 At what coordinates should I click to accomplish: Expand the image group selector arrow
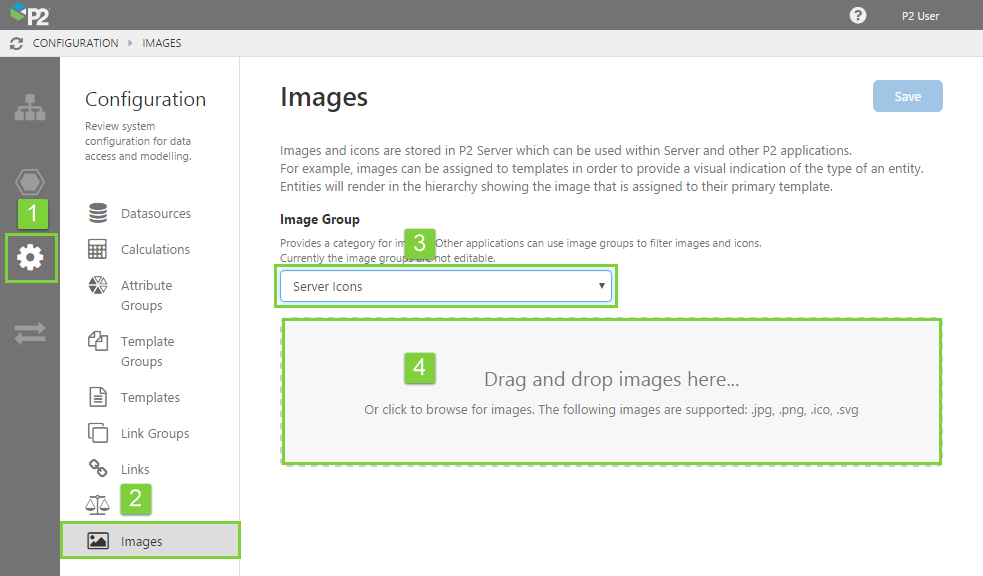tap(602, 286)
